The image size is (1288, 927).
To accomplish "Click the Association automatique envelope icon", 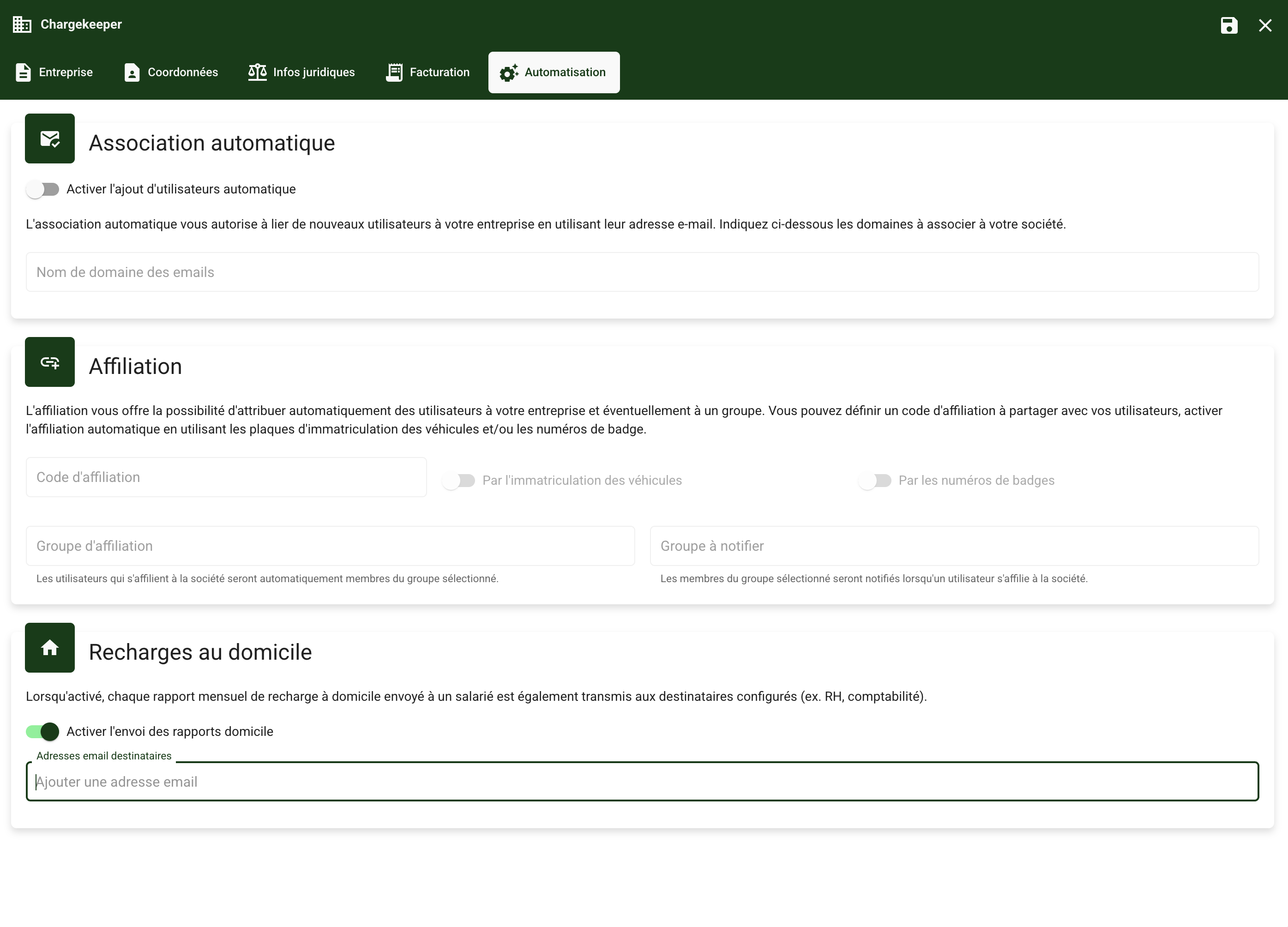I will pyautogui.click(x=50, y=138).
